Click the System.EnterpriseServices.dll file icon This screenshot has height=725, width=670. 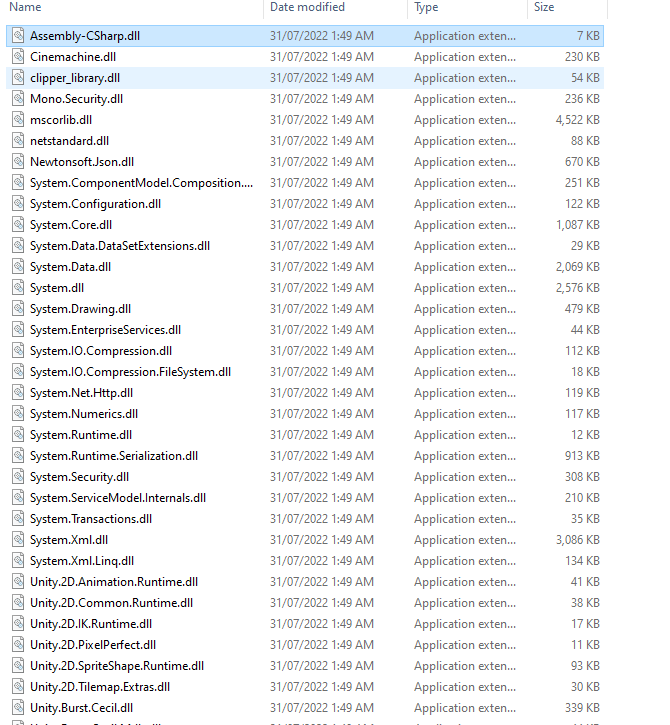click(18, 330)
